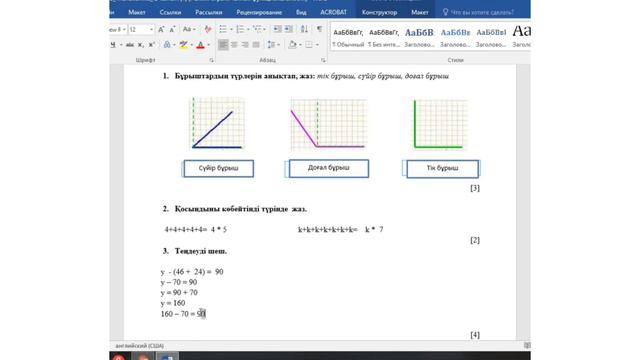Screen dimensions: 640x360
Task: Sort the selected text alphabetically
Action: point(304,29)
